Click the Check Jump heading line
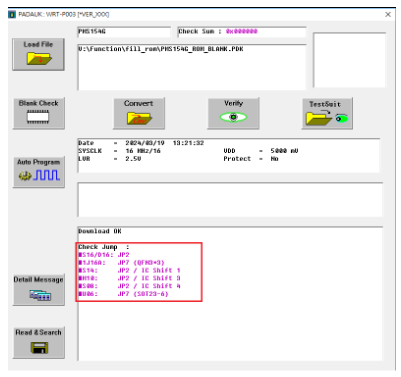 pos(104,247)
